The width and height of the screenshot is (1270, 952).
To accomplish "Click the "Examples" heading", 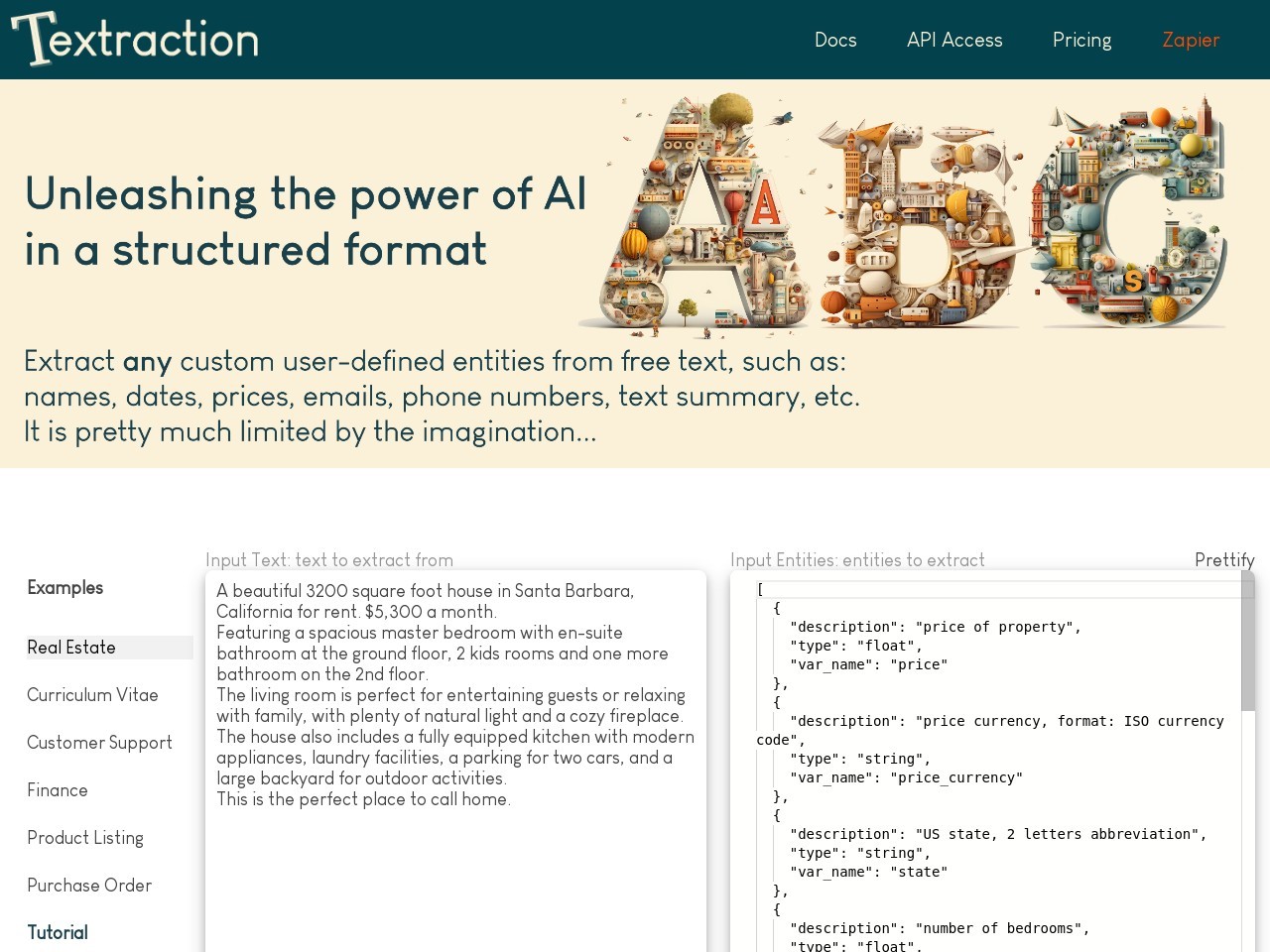I will (x=65, y=588).
